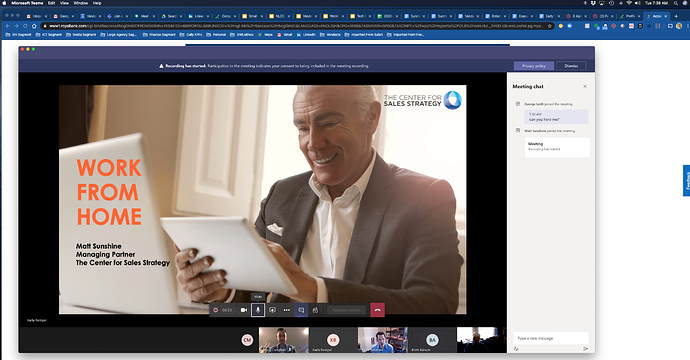
Task: Toggle the camera in the meeting toolbar
Action: click(243, 310)
